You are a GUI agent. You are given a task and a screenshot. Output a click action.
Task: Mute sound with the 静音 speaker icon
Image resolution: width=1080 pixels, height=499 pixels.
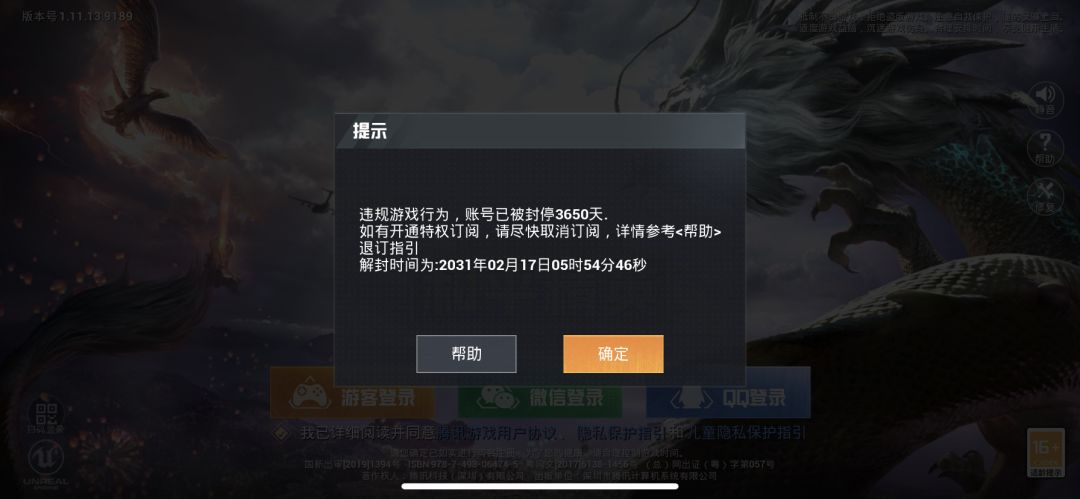click(x=1045, y=99)
